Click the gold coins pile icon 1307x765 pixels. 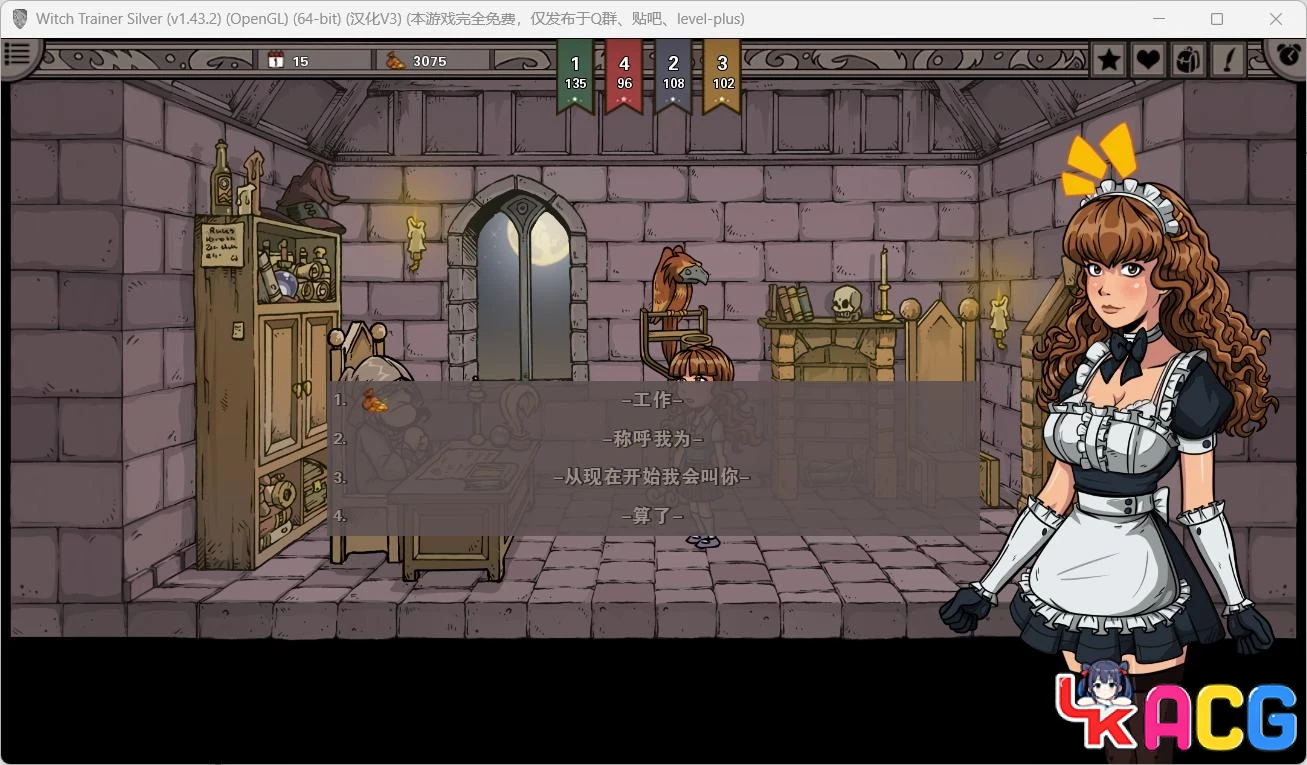pyautogui.click(x=396, y=61)
